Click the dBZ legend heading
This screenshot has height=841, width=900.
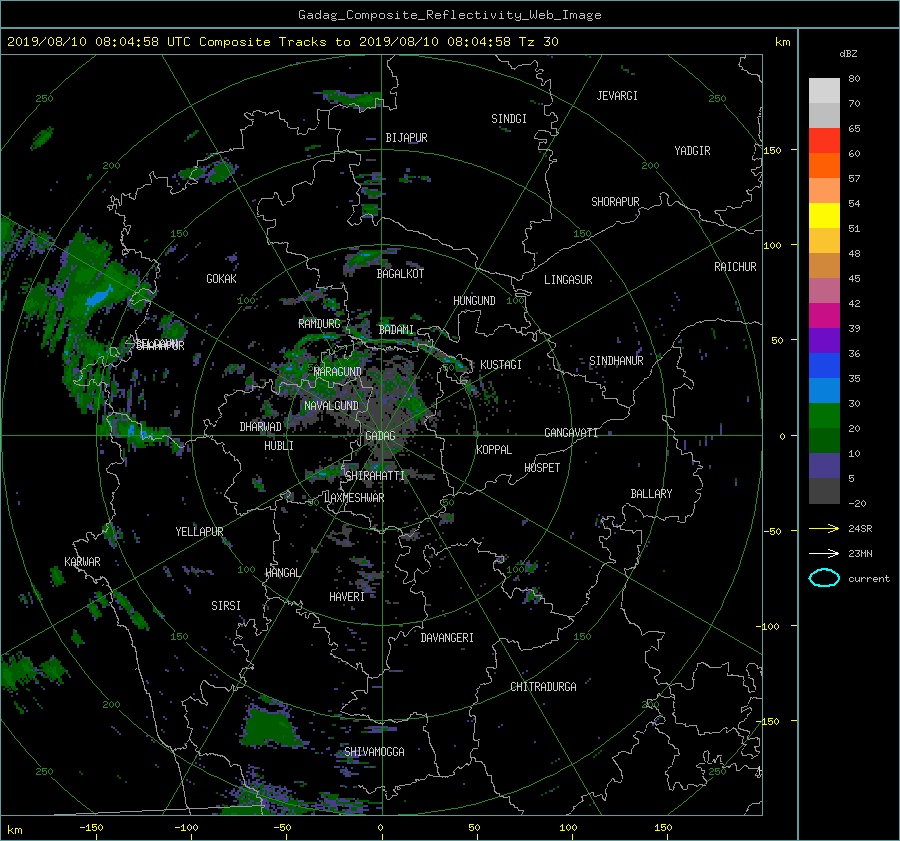(x=848, y=54)
